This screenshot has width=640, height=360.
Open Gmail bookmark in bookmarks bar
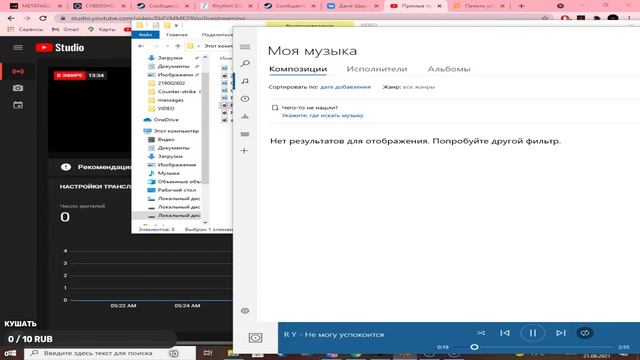66,29
